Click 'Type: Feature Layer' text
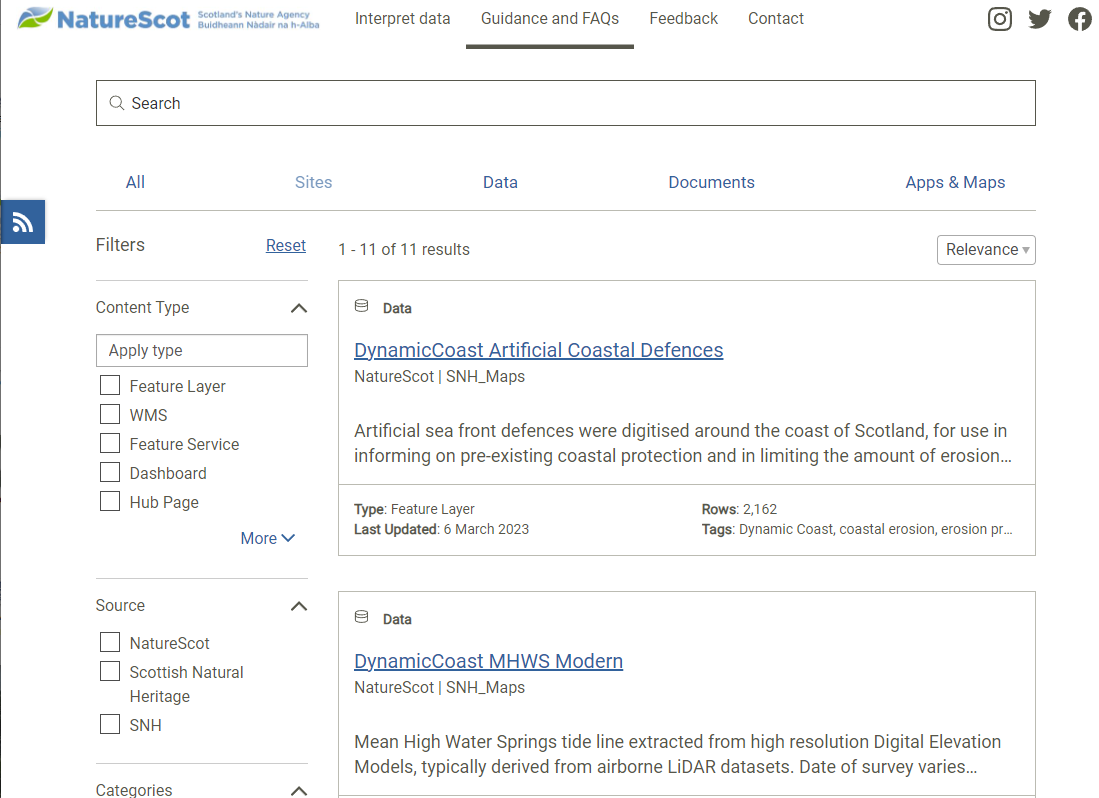The image size is (1099, 798). [x=414, y=509]
